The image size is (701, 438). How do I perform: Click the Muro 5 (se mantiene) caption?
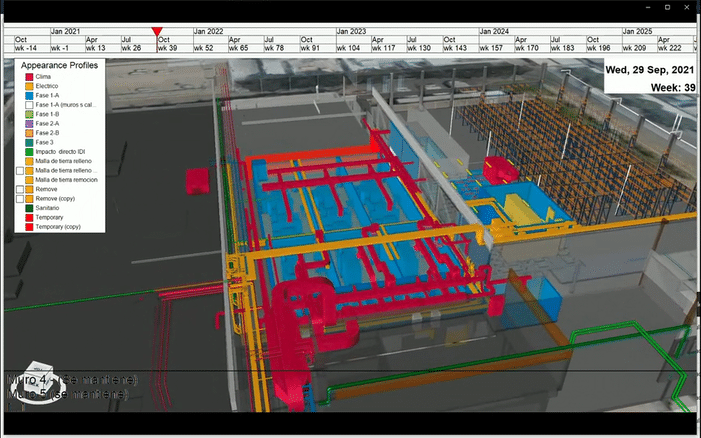coord(68,394)
